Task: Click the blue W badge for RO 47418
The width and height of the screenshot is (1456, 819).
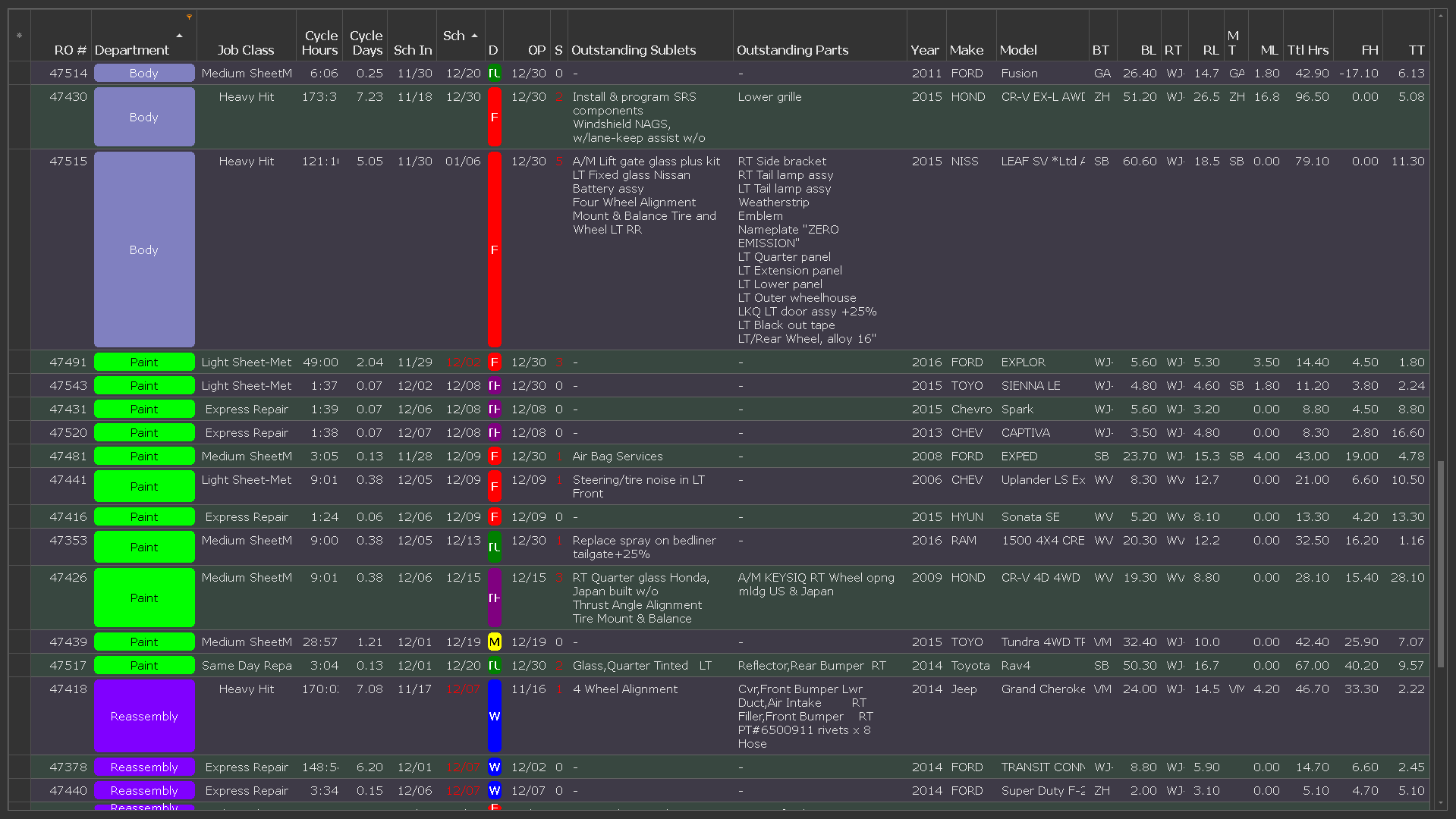Action: point(494,716)
